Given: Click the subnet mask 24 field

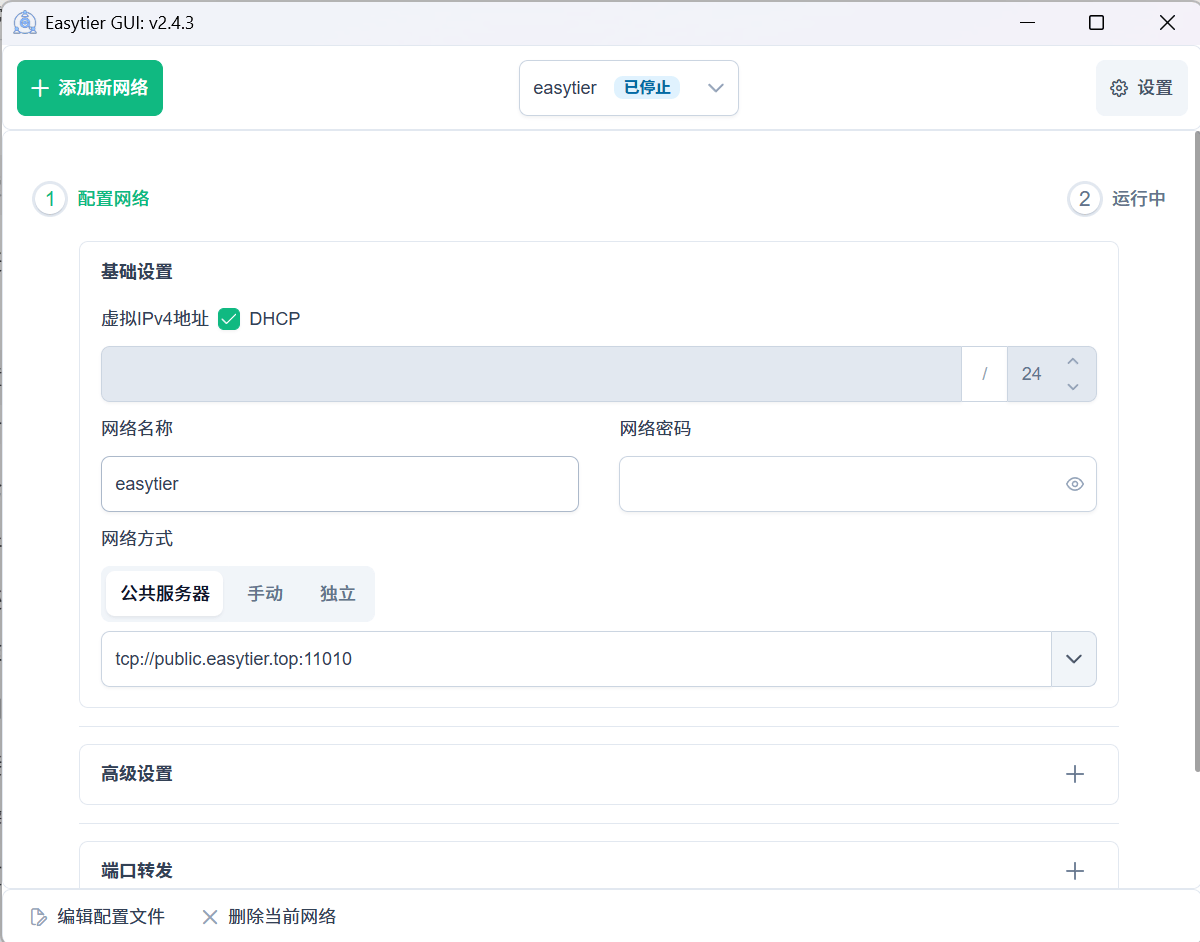Looking at the screenshot, I should coord(1051,374).
